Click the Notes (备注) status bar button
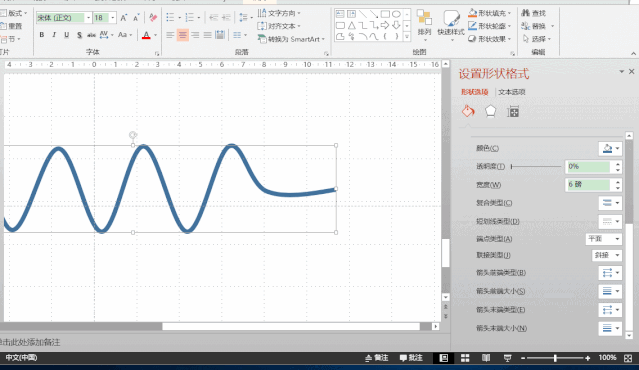 coord(377,358)
